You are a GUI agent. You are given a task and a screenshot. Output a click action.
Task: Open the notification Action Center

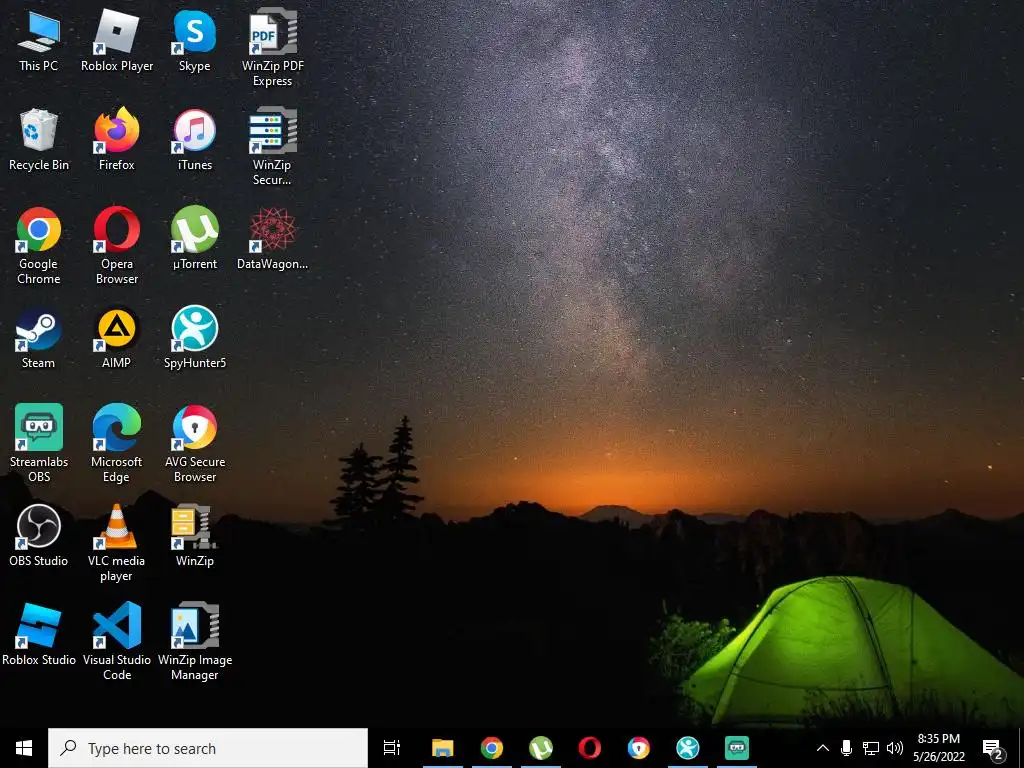[993, 748]
